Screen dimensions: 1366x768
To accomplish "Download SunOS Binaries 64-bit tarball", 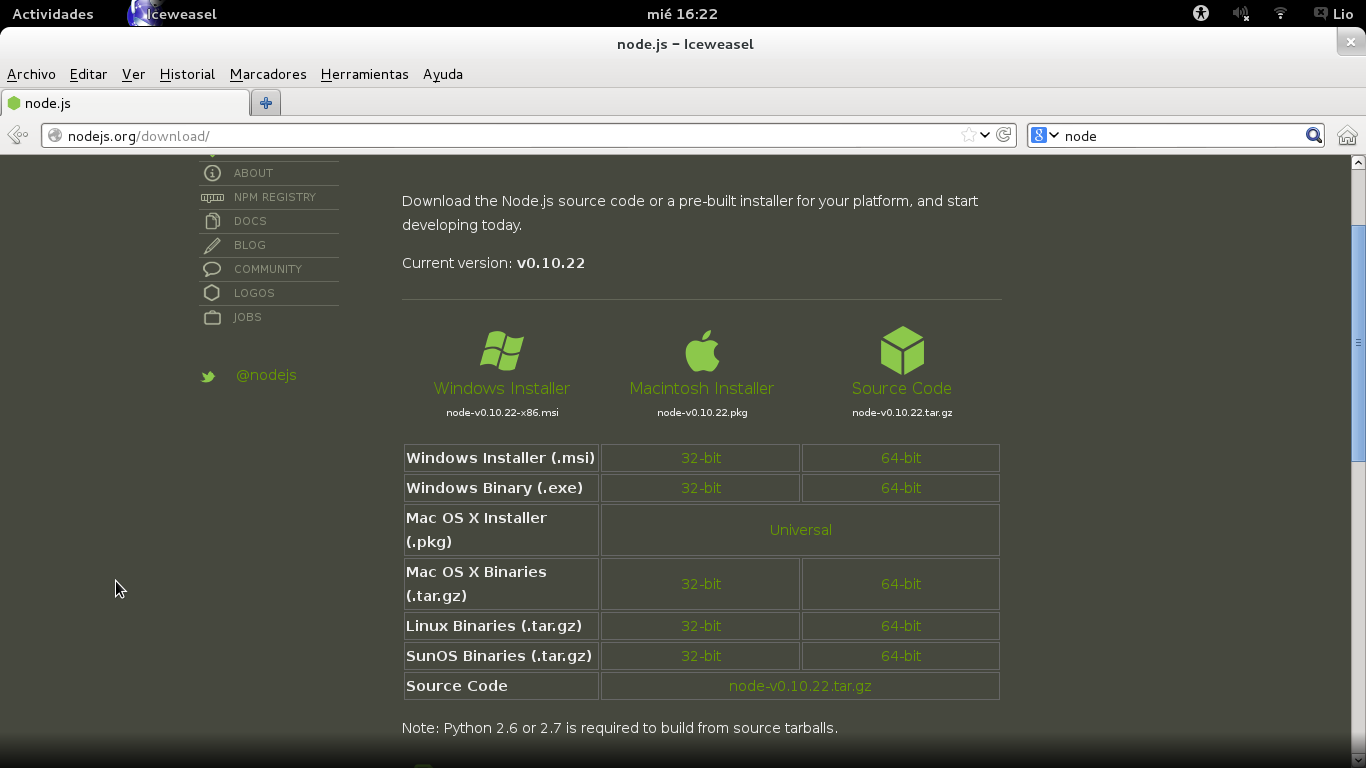I will tap(901, 656).
